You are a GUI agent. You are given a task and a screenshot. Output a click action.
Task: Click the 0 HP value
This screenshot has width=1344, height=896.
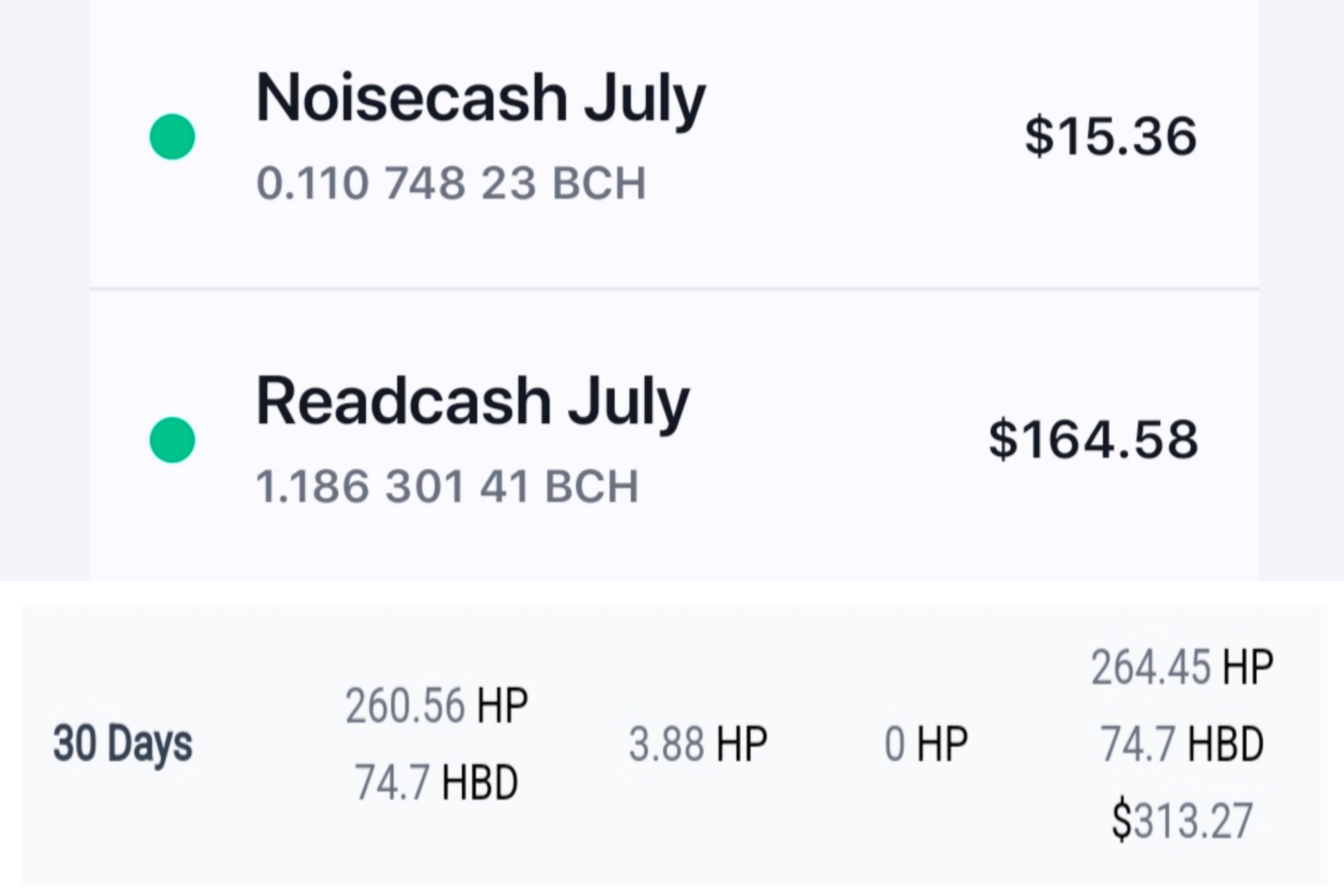926,744
